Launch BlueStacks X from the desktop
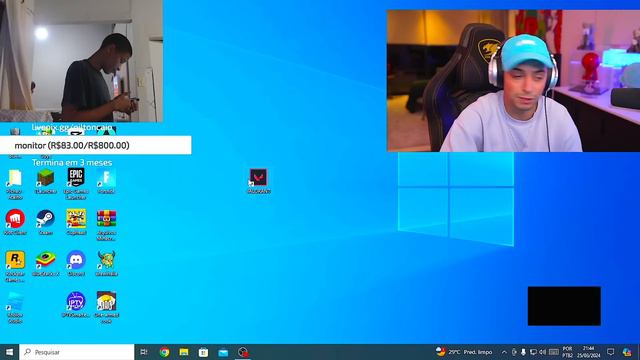 [45, 264]
